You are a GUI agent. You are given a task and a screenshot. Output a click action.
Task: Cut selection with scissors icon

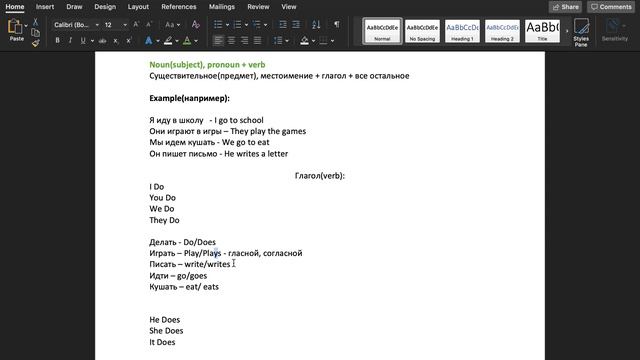coord(36,22)
